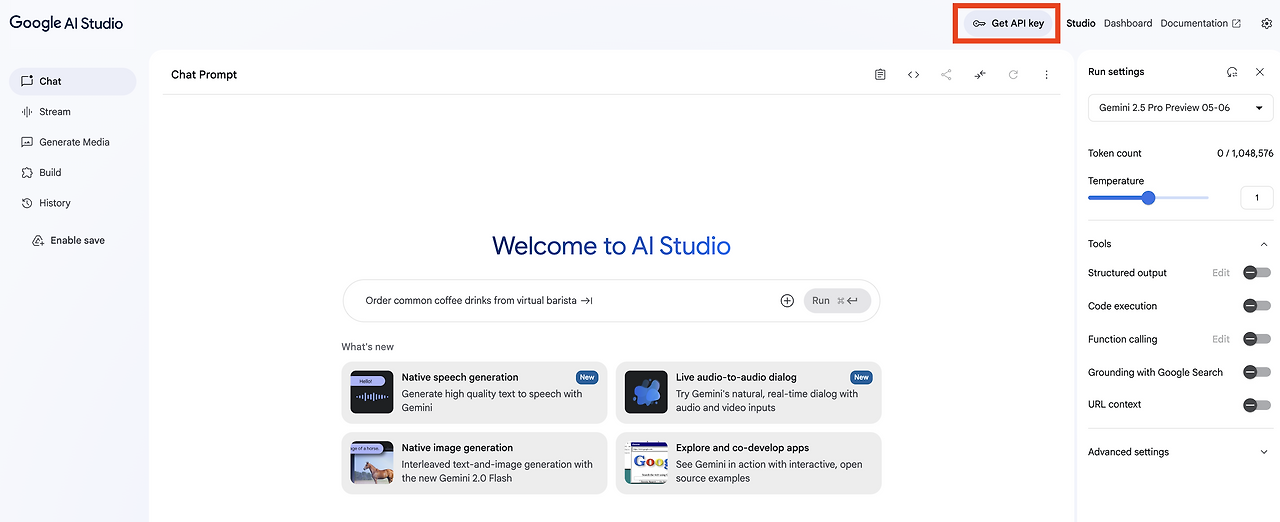The image size is (1280, 522).
Task: Click New badge on Live audio-to-audio card
Action: tap(861, 377)
